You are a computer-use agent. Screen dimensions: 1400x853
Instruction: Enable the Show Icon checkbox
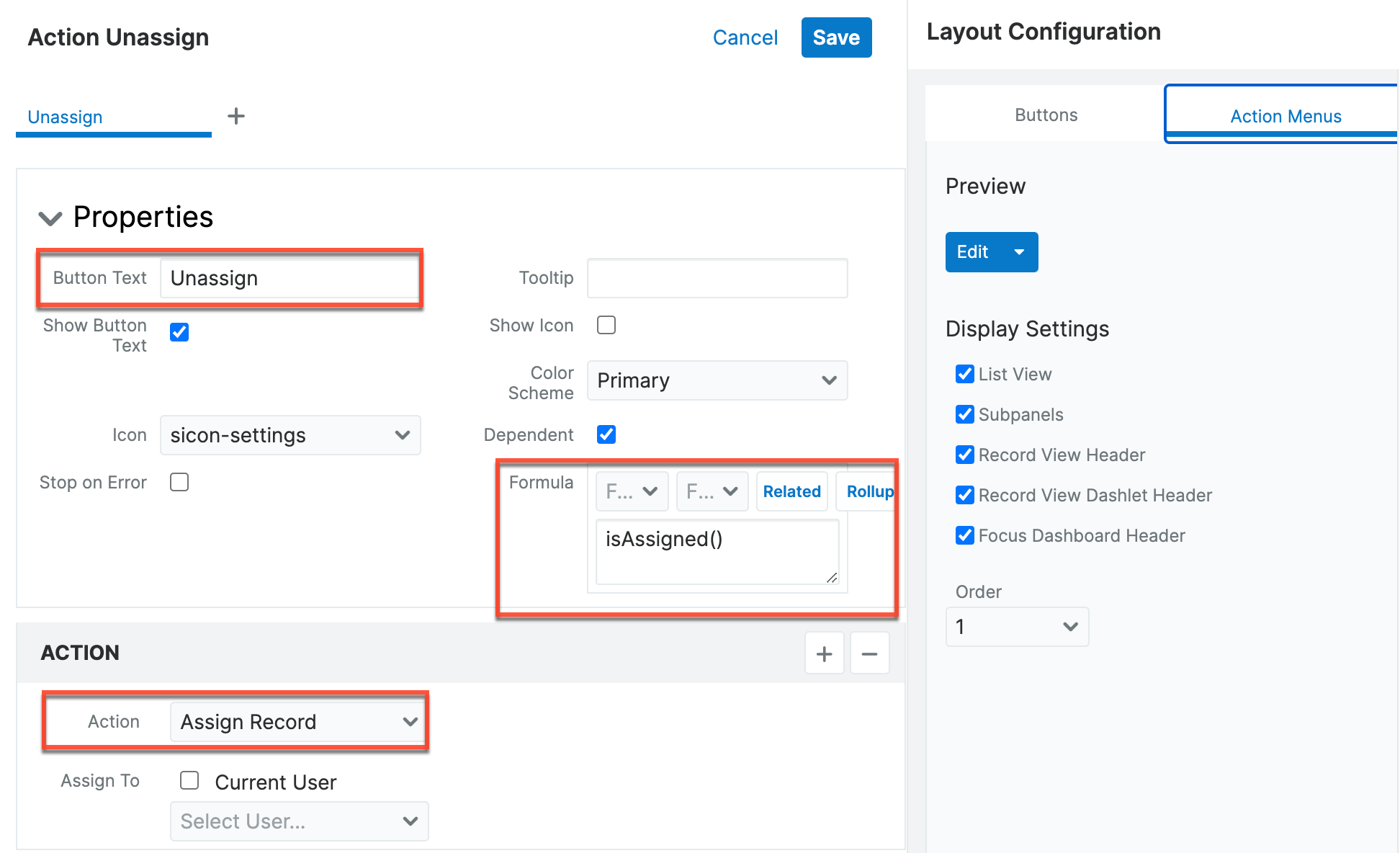[x=606, y=325]
